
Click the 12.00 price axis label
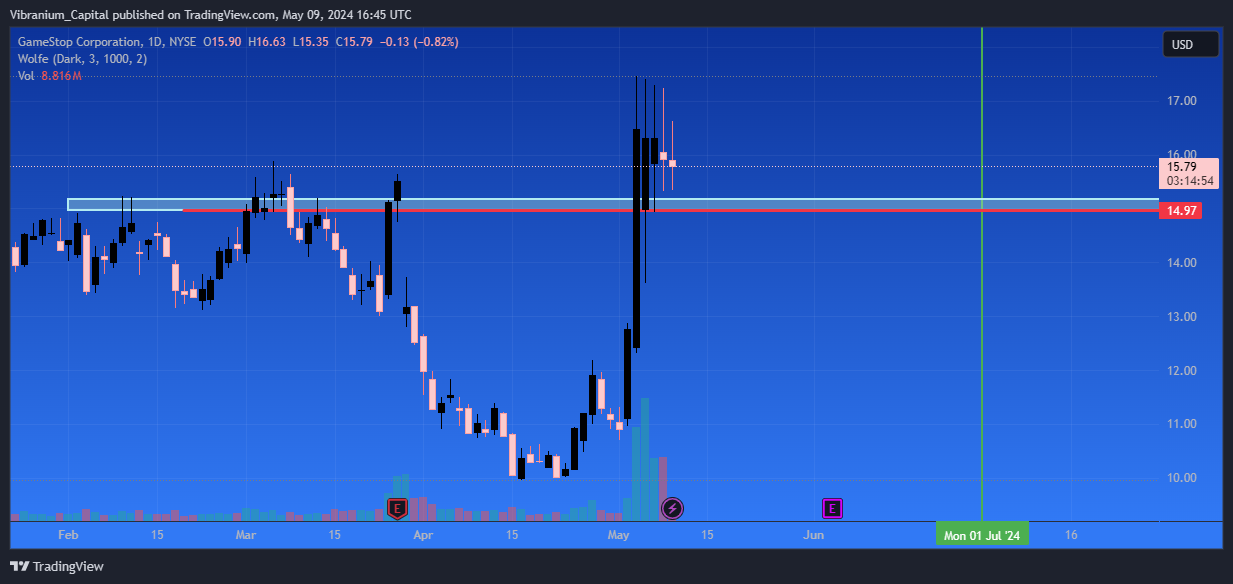pyautogui.click(x=1182, y=371)
